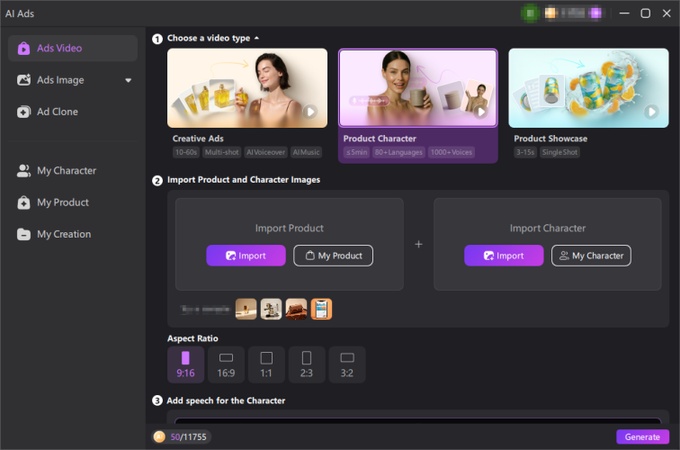The width and height of the screenshot is (680, 450).
Task: Click the speech text input field
Action: point(418,420)
